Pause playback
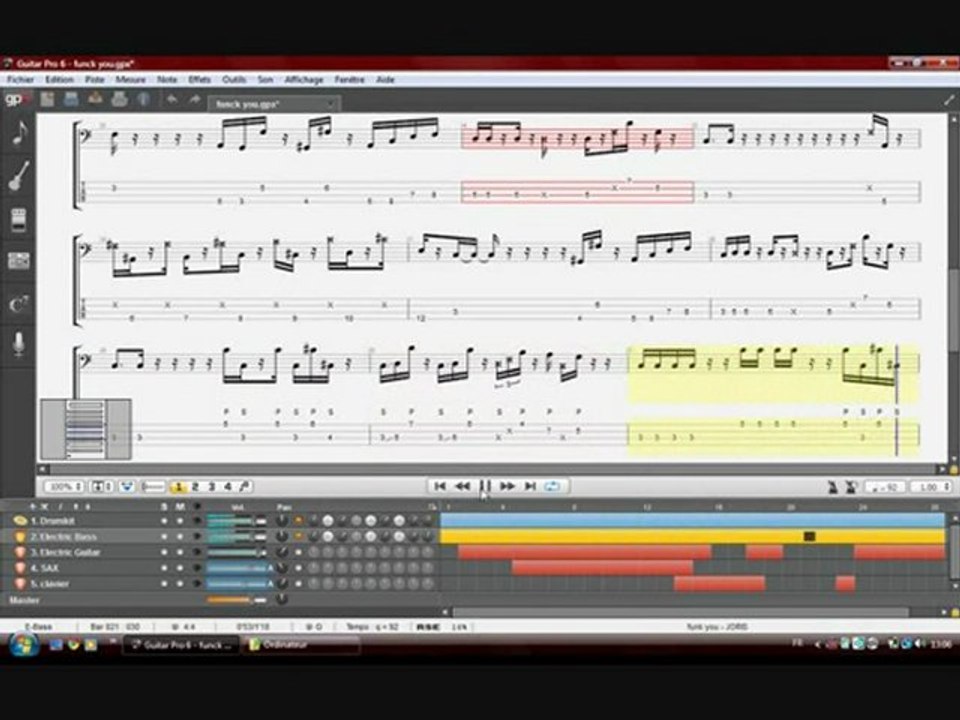This screenshot has height=720, width=960. click(485, 486)
